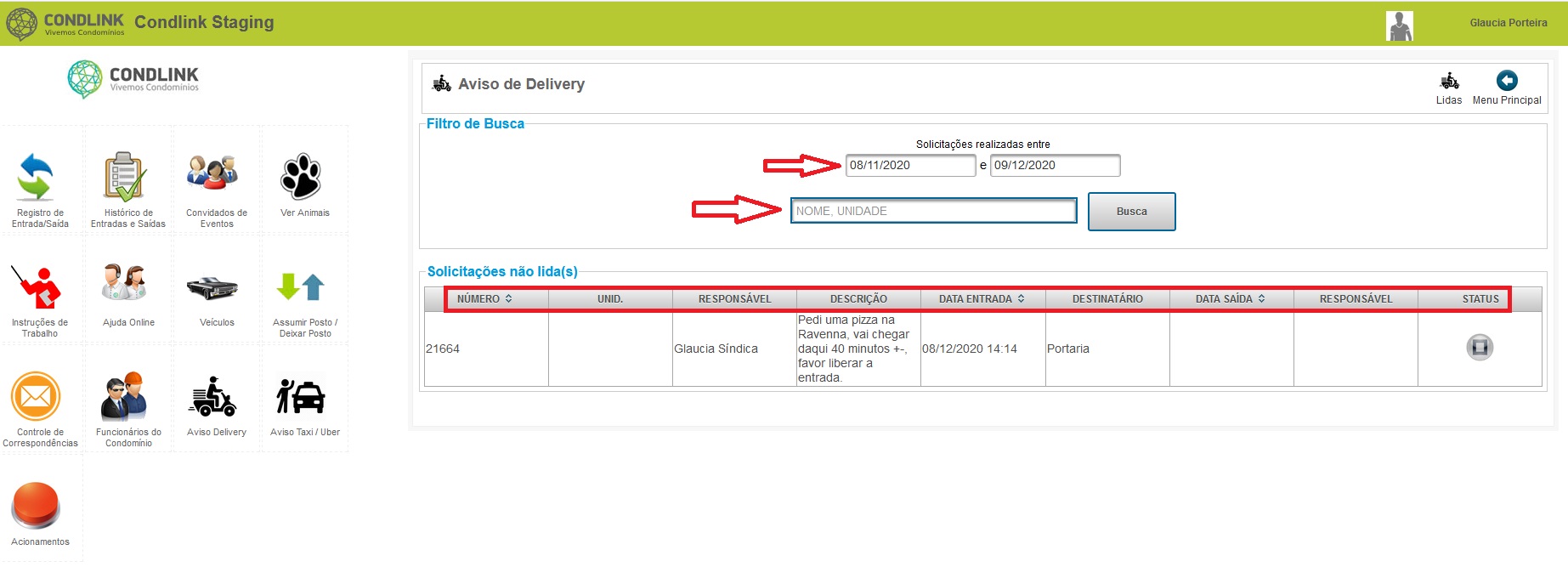1568x567 pixels.
Task: Open the Aviso Taxi / Uber icon
Action: 301,396
